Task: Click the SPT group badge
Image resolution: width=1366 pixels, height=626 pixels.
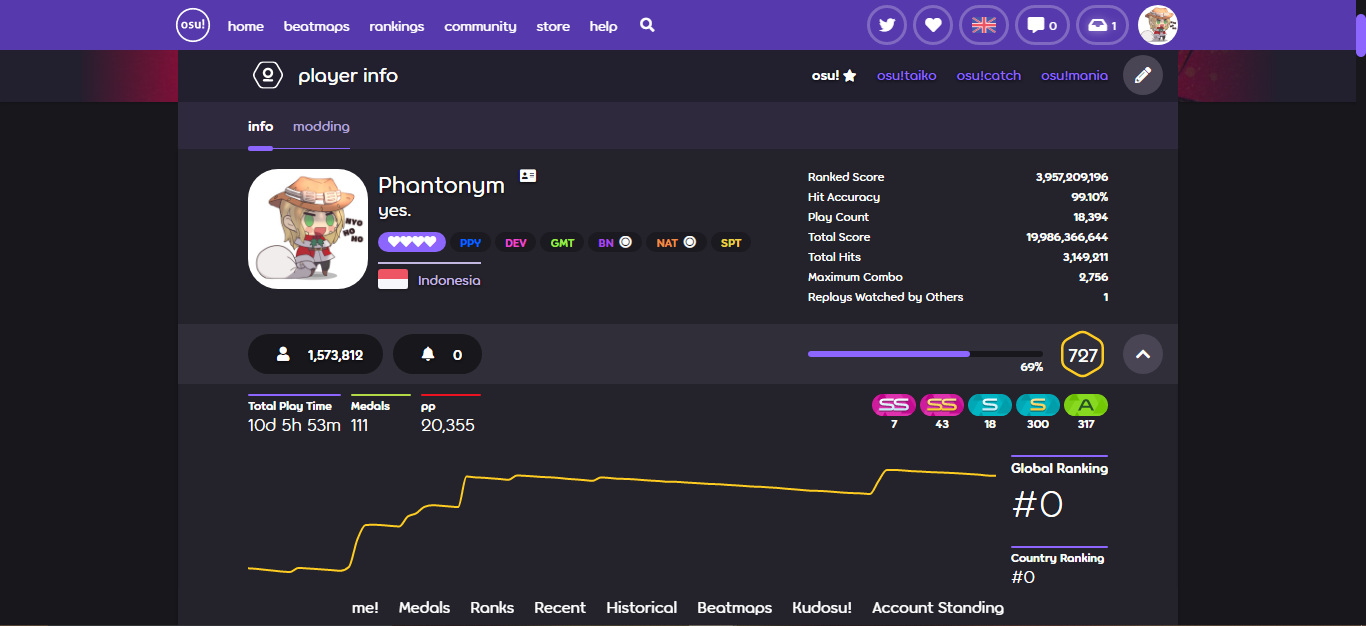Action: pos(731,242)
